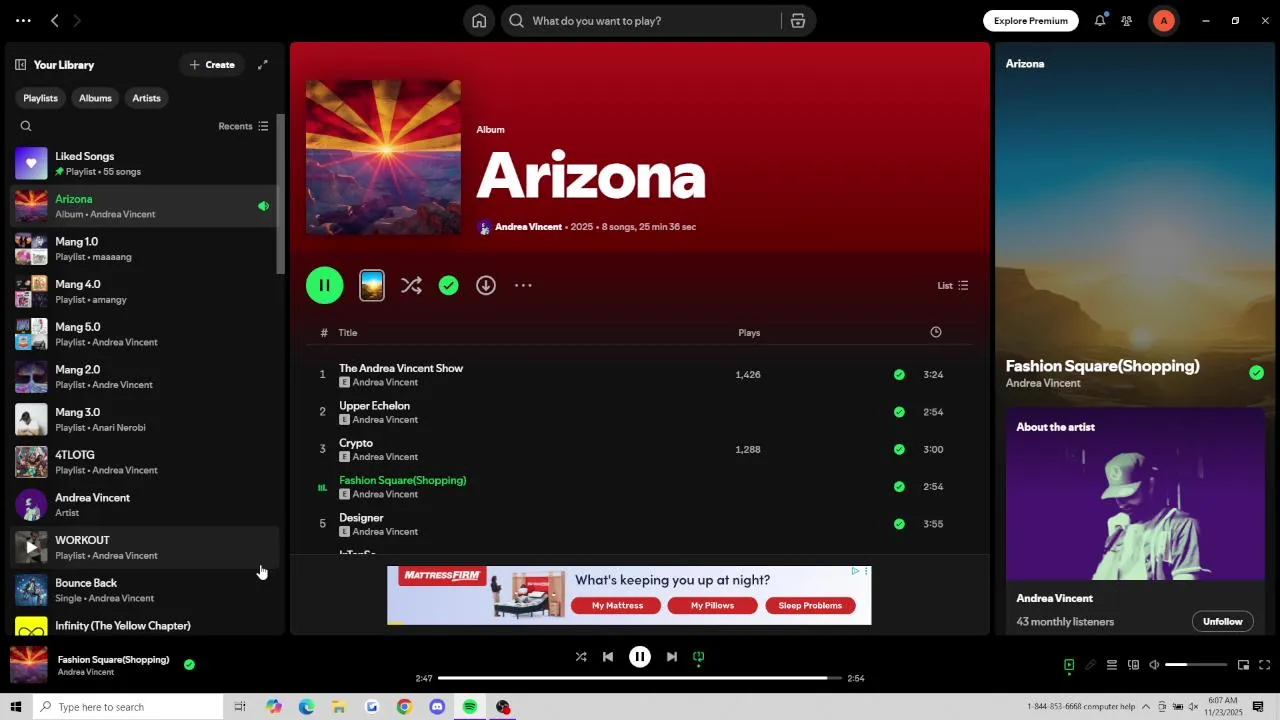Filter library by Artists
Viewport: 1280px width, 720px height.
point(146,98)
